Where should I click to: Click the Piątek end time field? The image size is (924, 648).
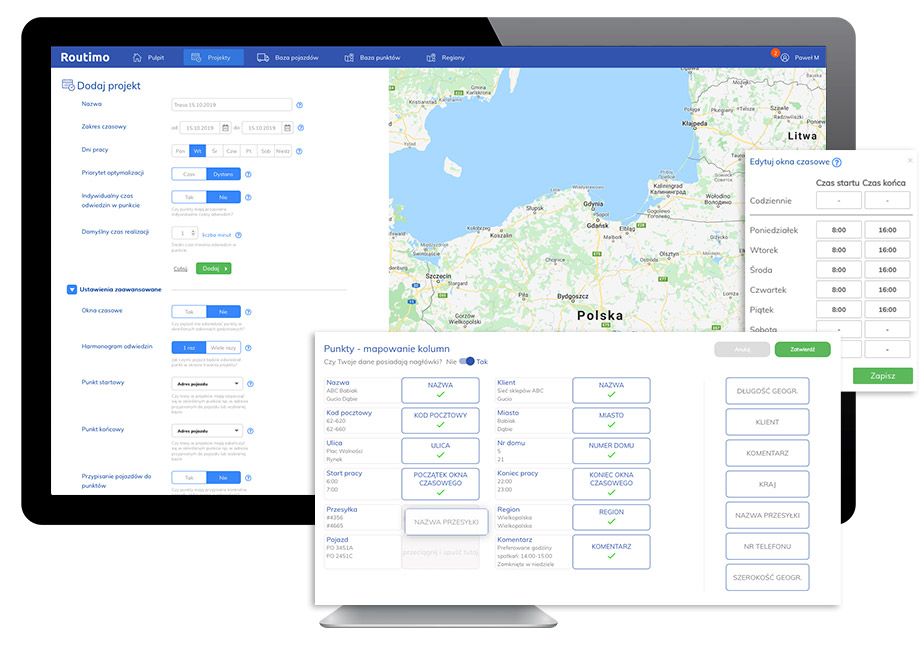coord(887,310)
